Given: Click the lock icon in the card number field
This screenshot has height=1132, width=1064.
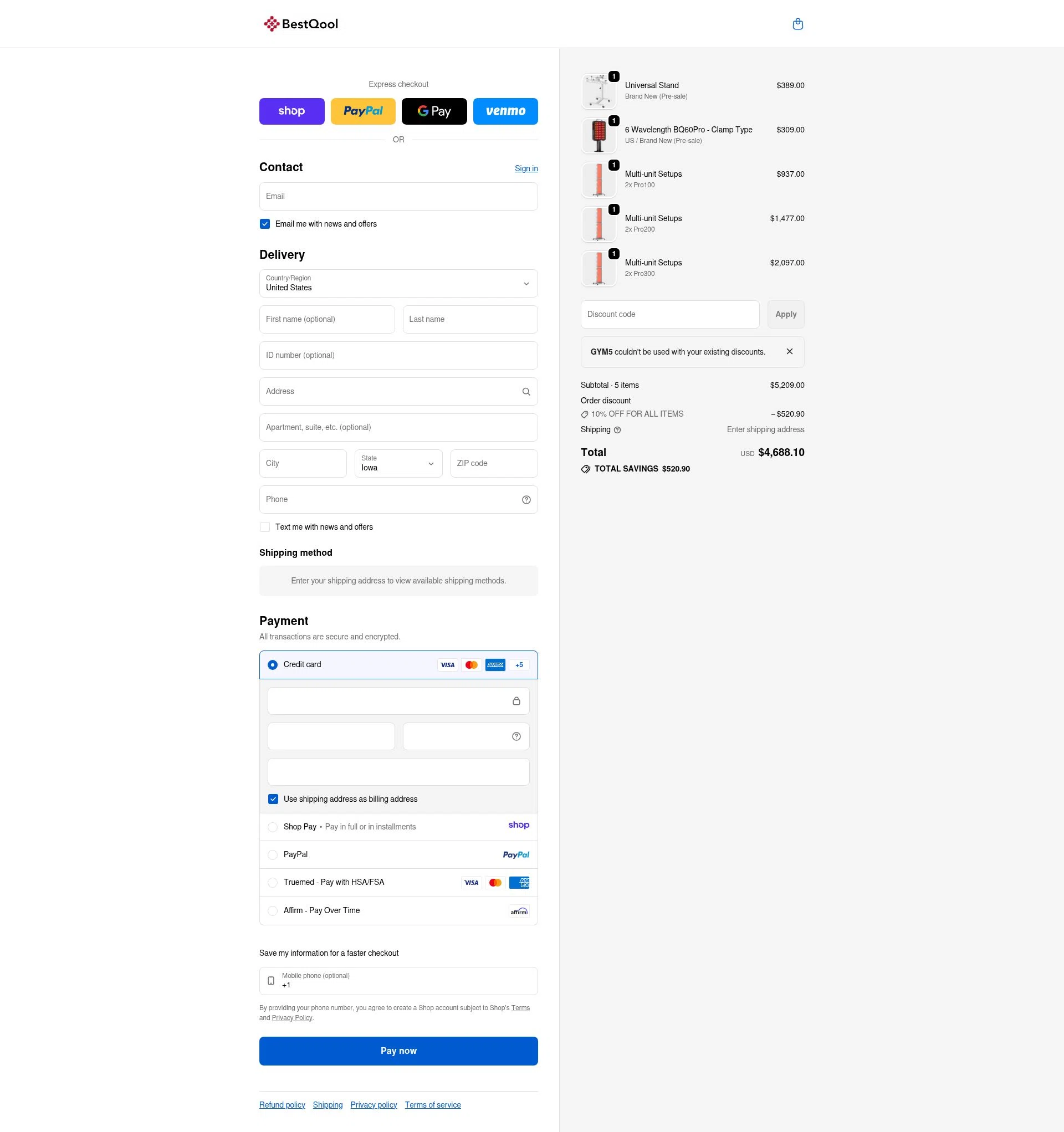Looking at the screenshot, I should pos(516,700).
